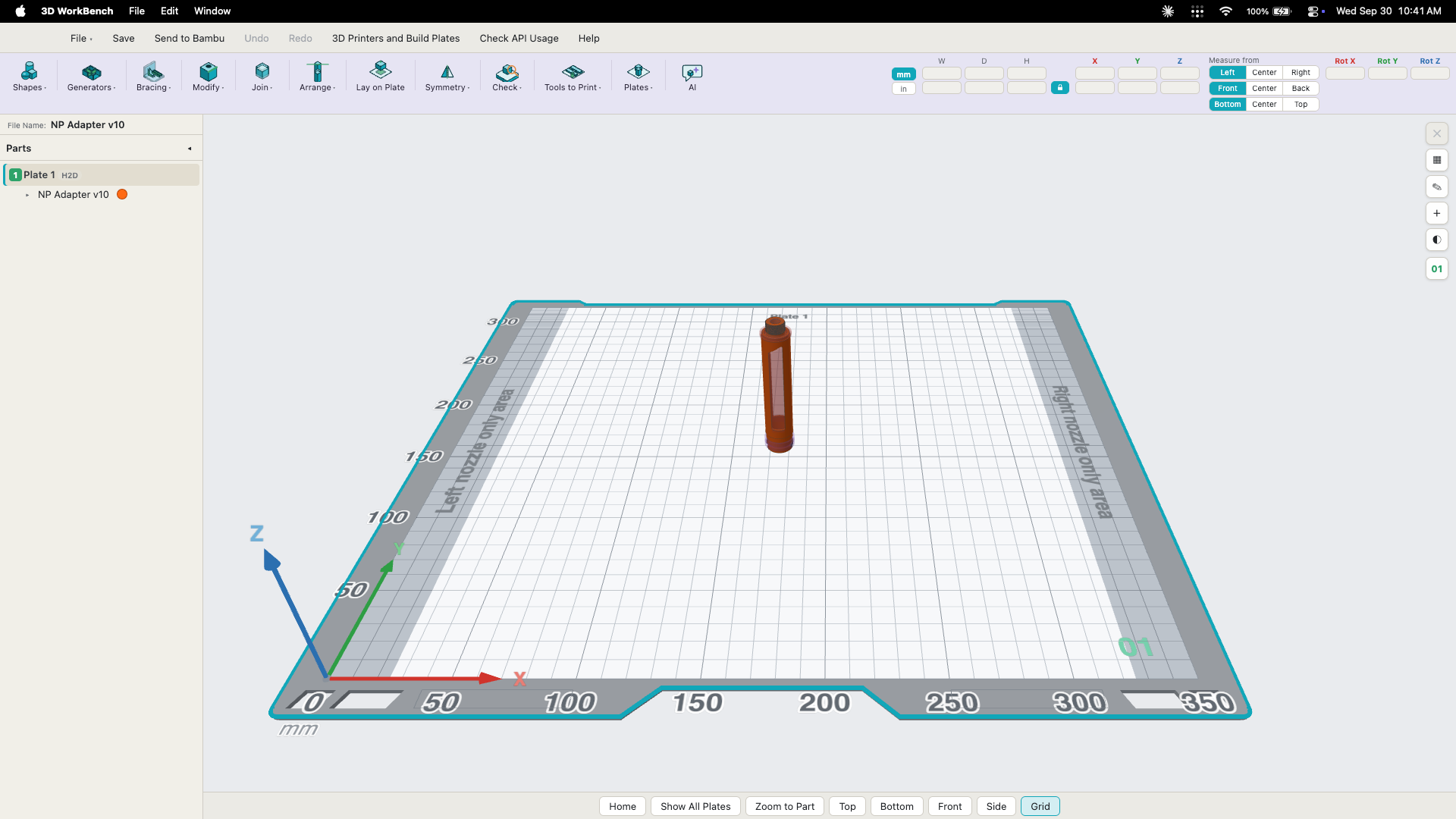Click the orange color swatch for NP Adapter v10
This screenshot has width=1456, height=819.
[x=122, y=195]
